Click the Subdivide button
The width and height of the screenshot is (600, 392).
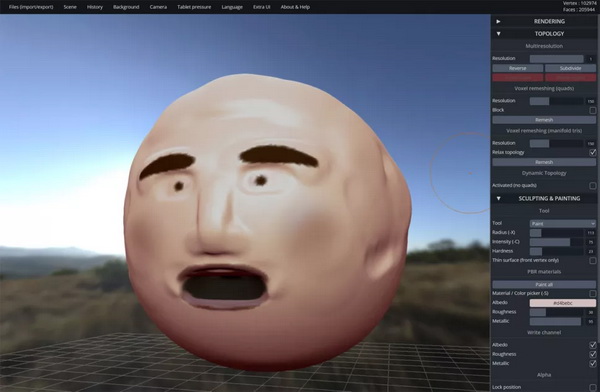pyautogui.click(x=570, y=68)
